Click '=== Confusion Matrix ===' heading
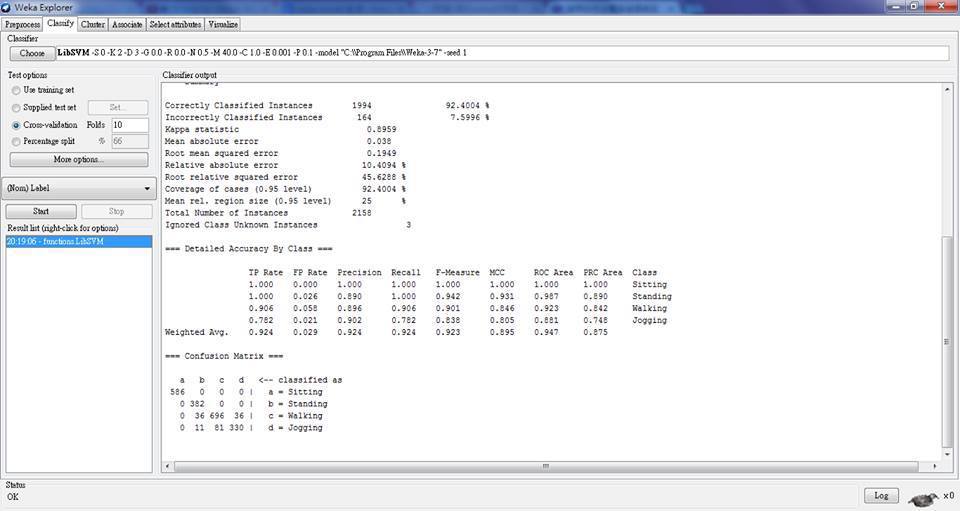The width and height of the screenshot is (960, 511). click(x=224, y=356)
